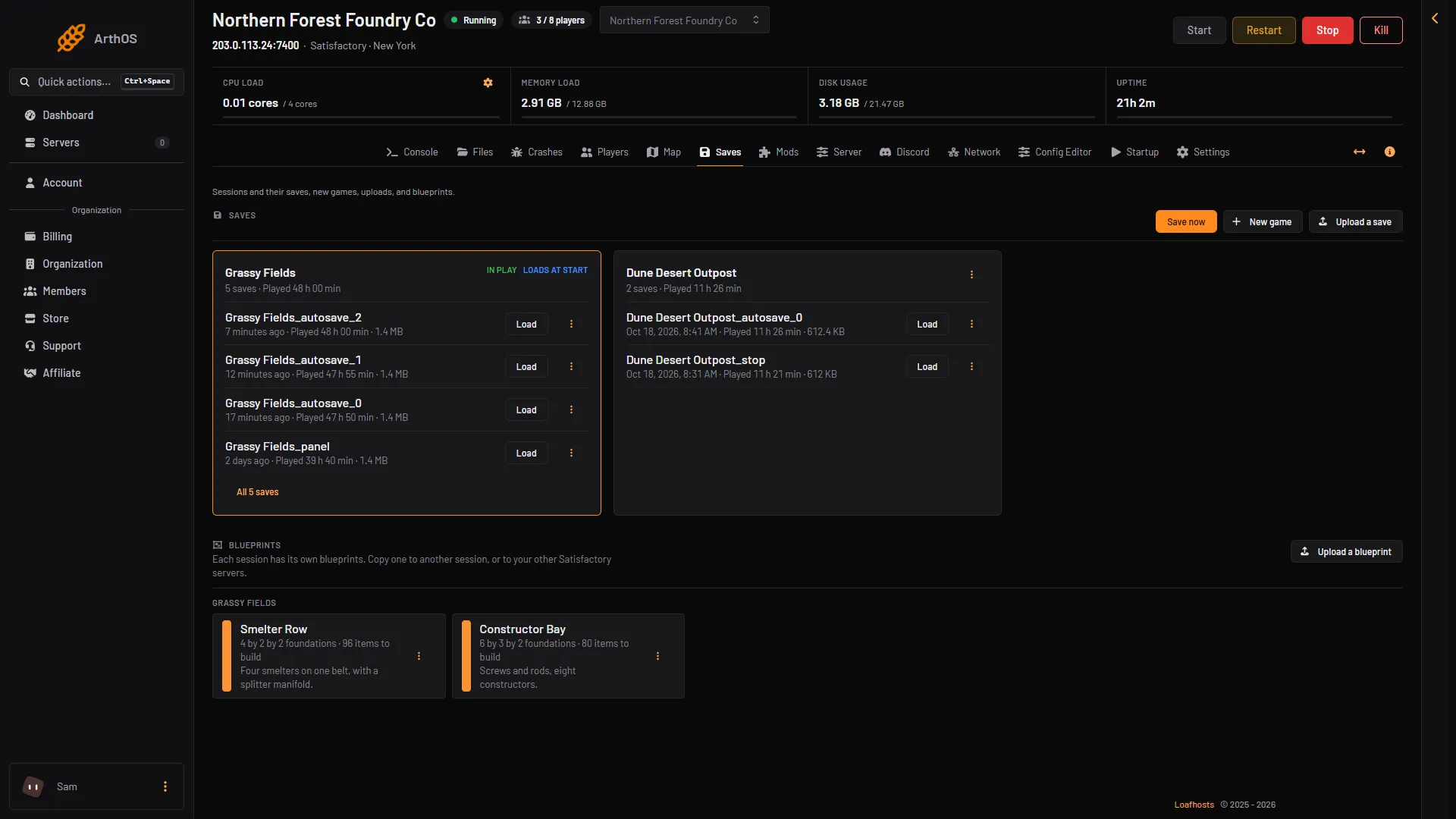Image resolution: width=1456 pixels, height=819 pixels.
Task: Open the Config Editor tab
Action: coord(1055,152)
